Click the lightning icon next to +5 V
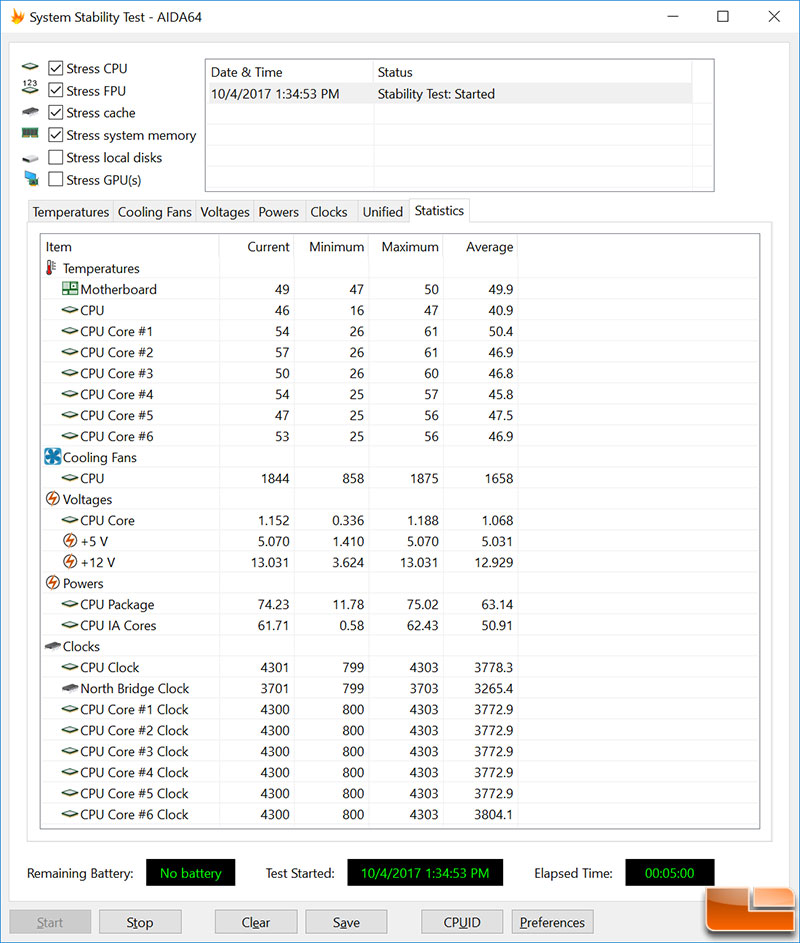The height and width of the screenshot is (943, 800). click(70, 541)
